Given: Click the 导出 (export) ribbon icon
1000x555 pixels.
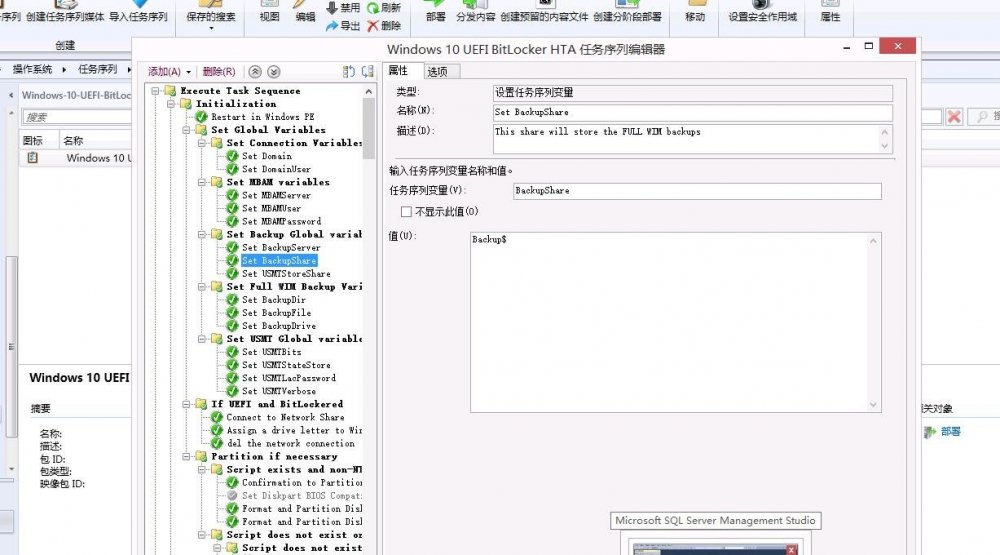Looking at the screenshot, I should [x=332, y=26].
